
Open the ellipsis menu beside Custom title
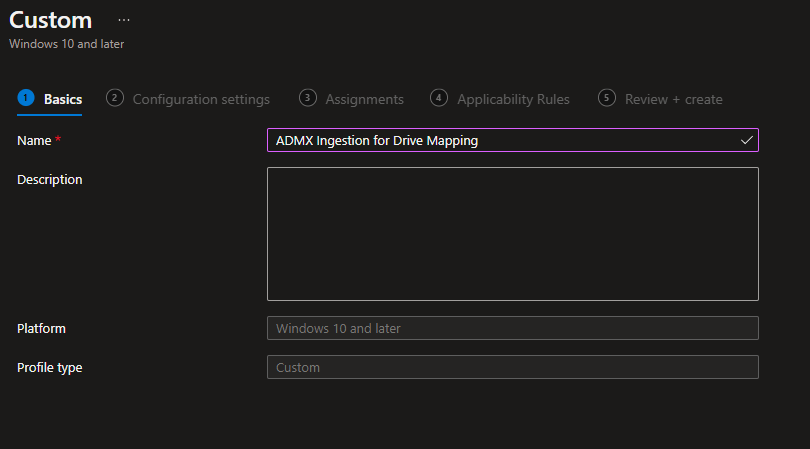tap(124, 20)
